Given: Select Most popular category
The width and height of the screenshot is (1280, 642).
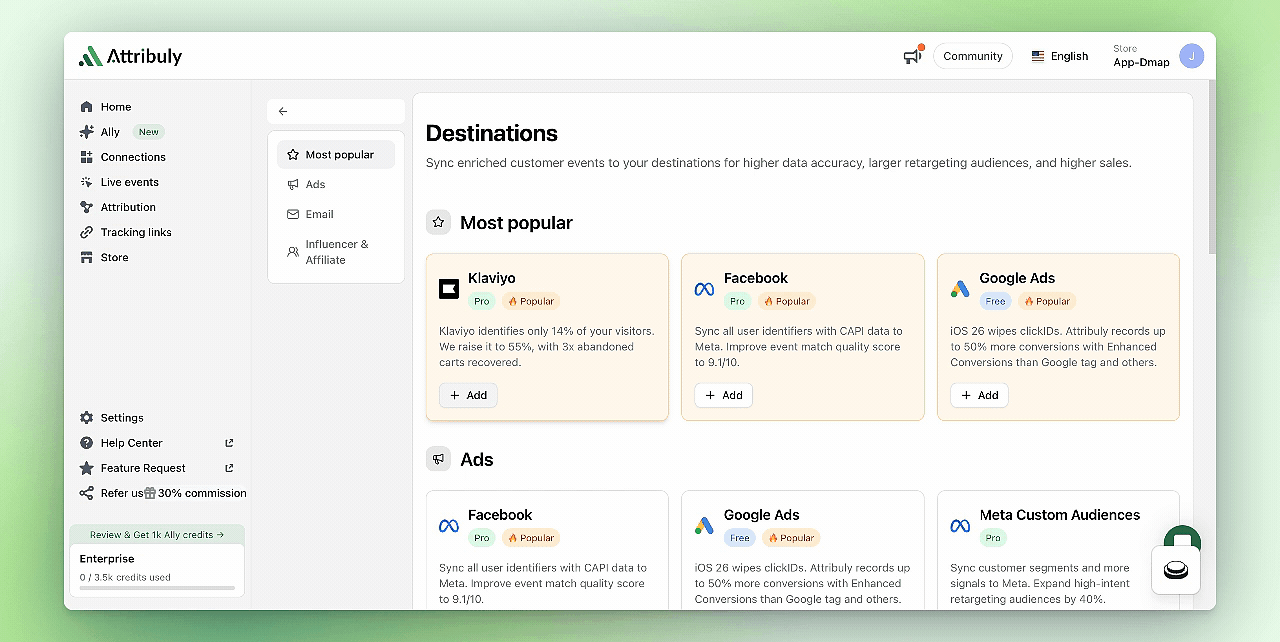Looking at the screenshot, I should (x=336, y=155).
